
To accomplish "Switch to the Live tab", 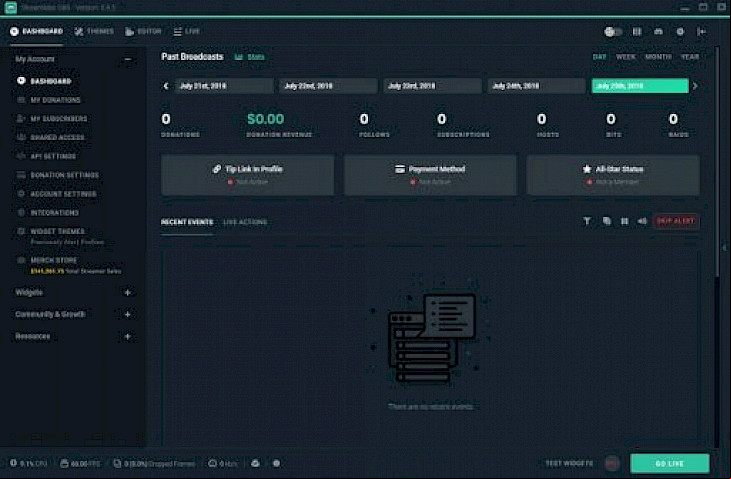I will [186, 31].
